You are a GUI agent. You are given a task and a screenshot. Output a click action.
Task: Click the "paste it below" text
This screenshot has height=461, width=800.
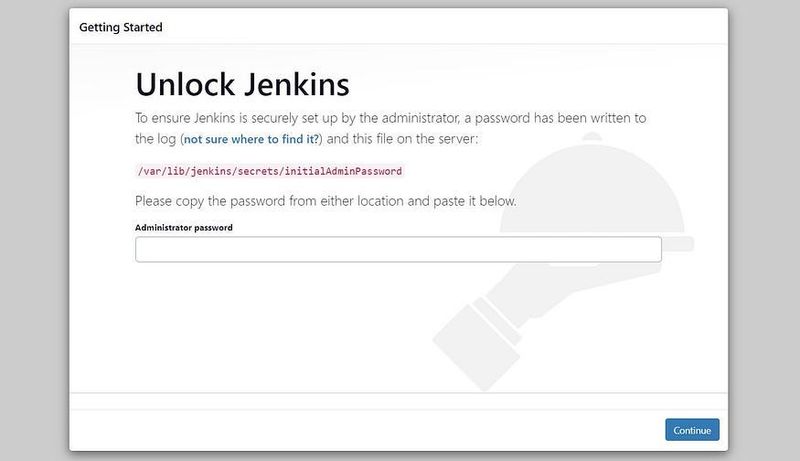click(x=472, y=201)
